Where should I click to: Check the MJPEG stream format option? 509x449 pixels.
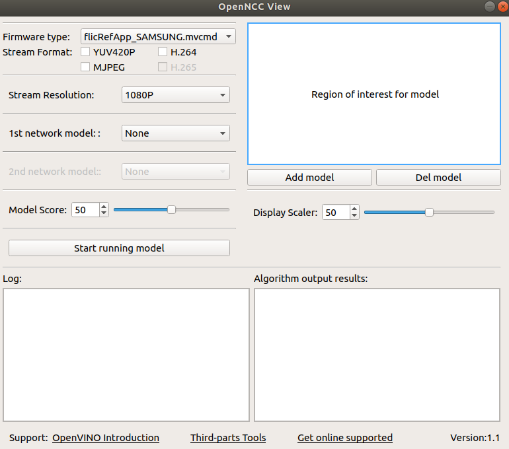point(85,67)
